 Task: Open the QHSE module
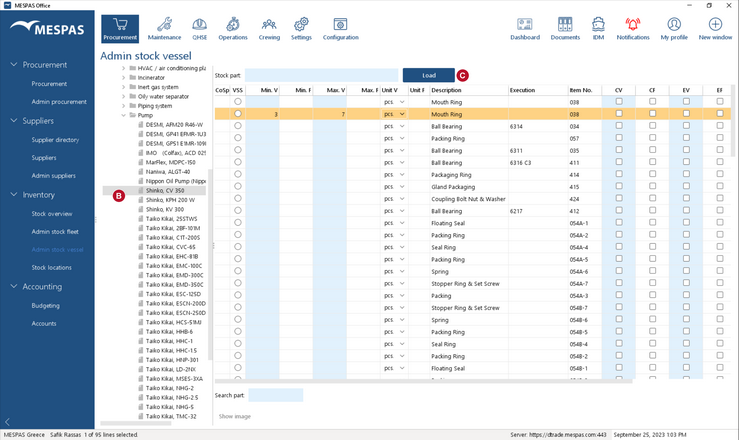[199, 29]
